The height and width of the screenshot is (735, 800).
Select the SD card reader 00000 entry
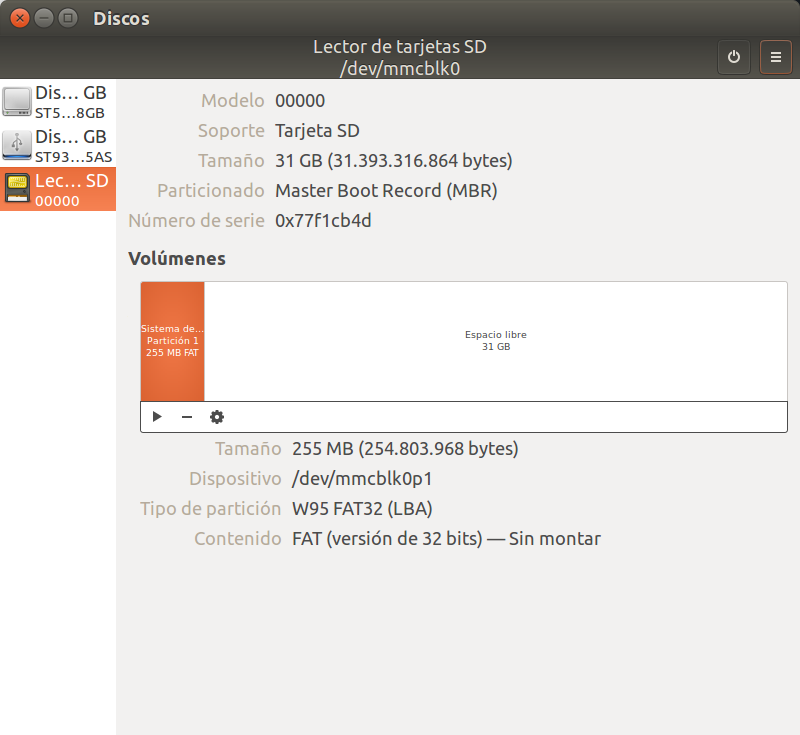[58, 189]
